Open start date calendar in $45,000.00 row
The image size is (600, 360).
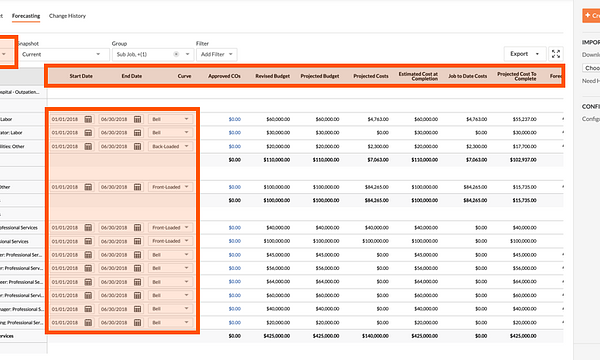(88, 255)
